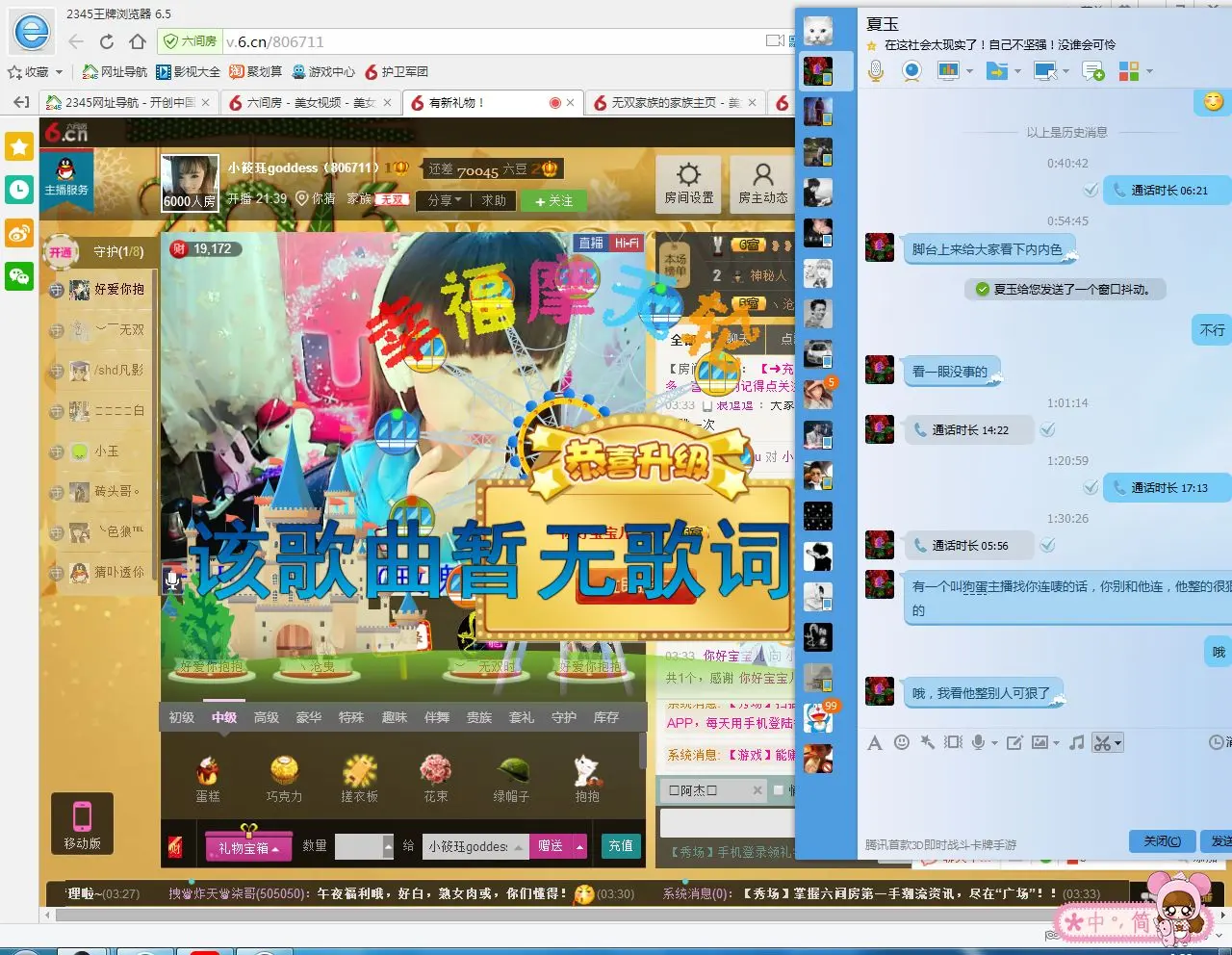Image resolution: width=1232 pixels, height=955 pixels.
Task: Open the gift recipient dropdown 小筱珏goddess
Action: click(476, 846)
